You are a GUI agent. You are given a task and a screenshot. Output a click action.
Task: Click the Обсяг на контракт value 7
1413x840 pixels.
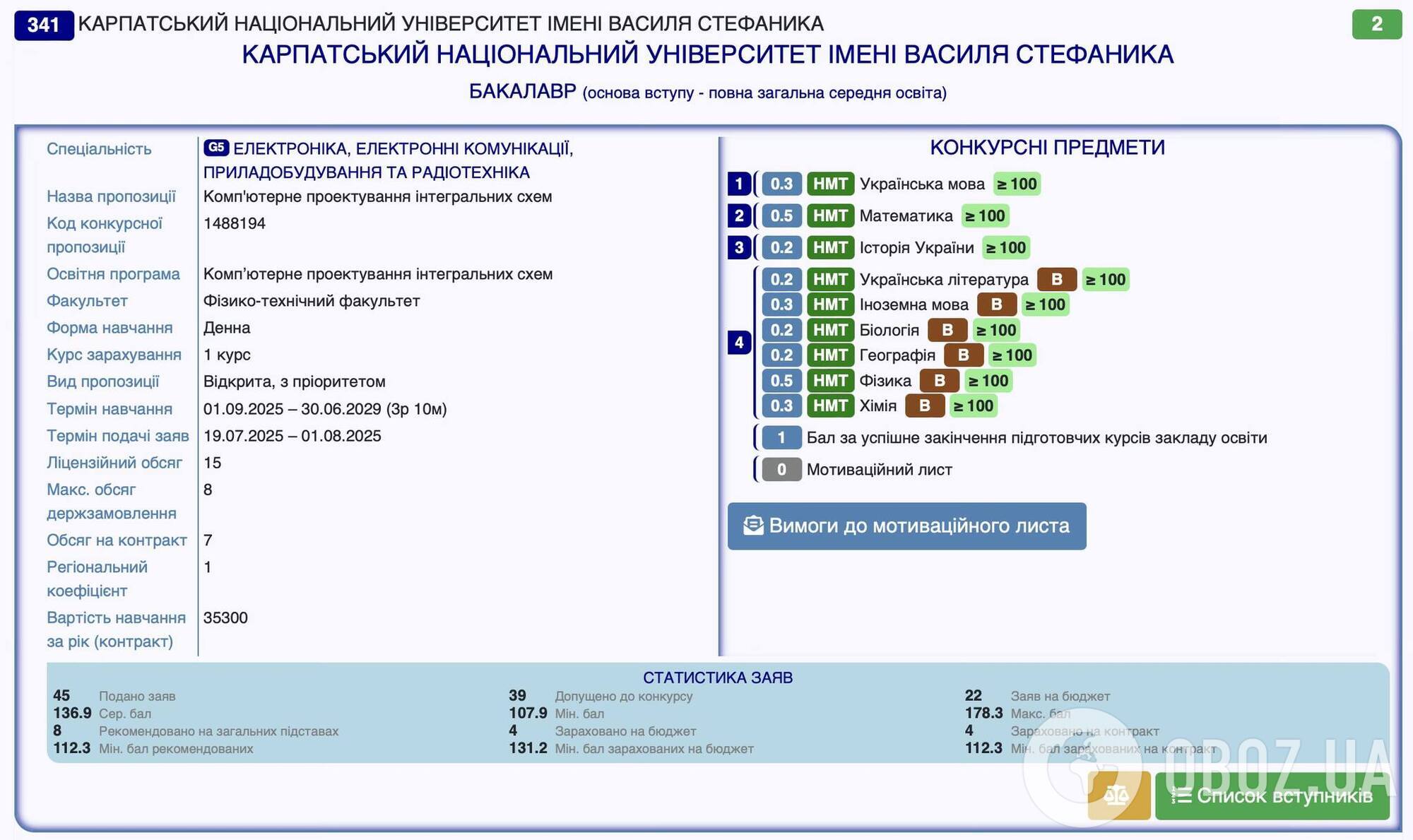[x=208, y=540]
